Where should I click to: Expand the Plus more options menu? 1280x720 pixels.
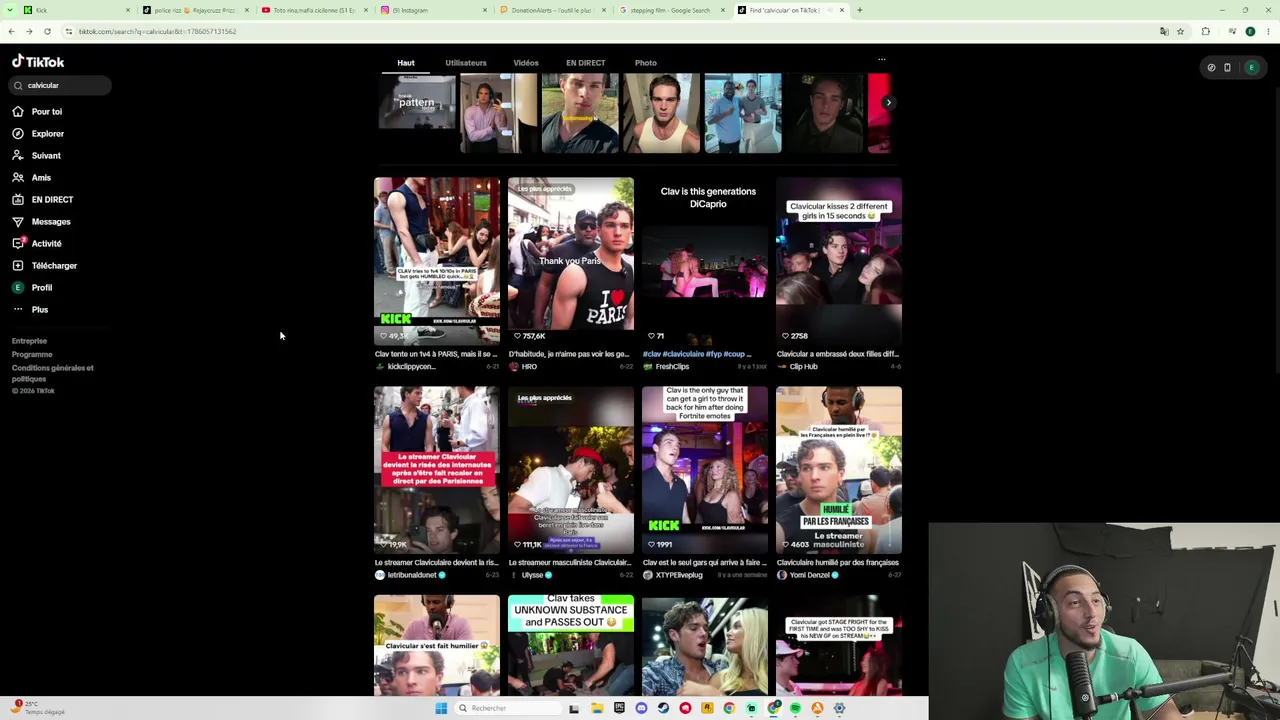tap(30, 310)
